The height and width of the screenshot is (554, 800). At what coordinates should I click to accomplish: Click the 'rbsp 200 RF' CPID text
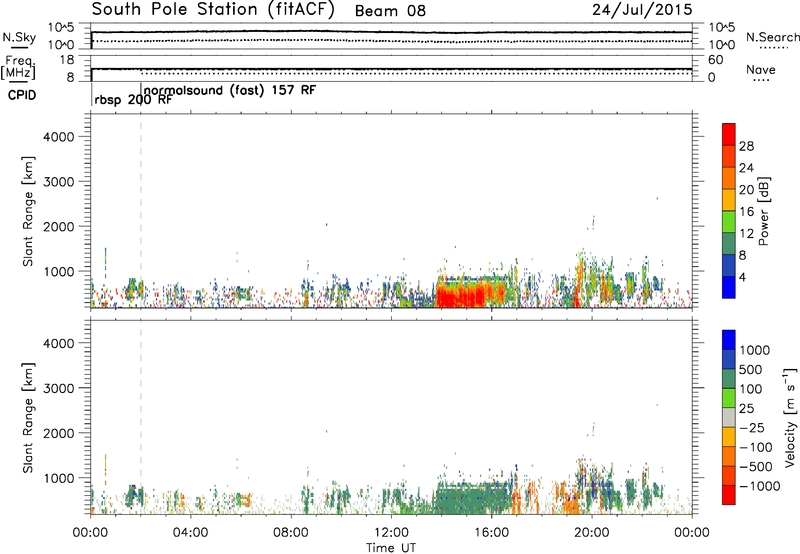(x=133, y=100)
